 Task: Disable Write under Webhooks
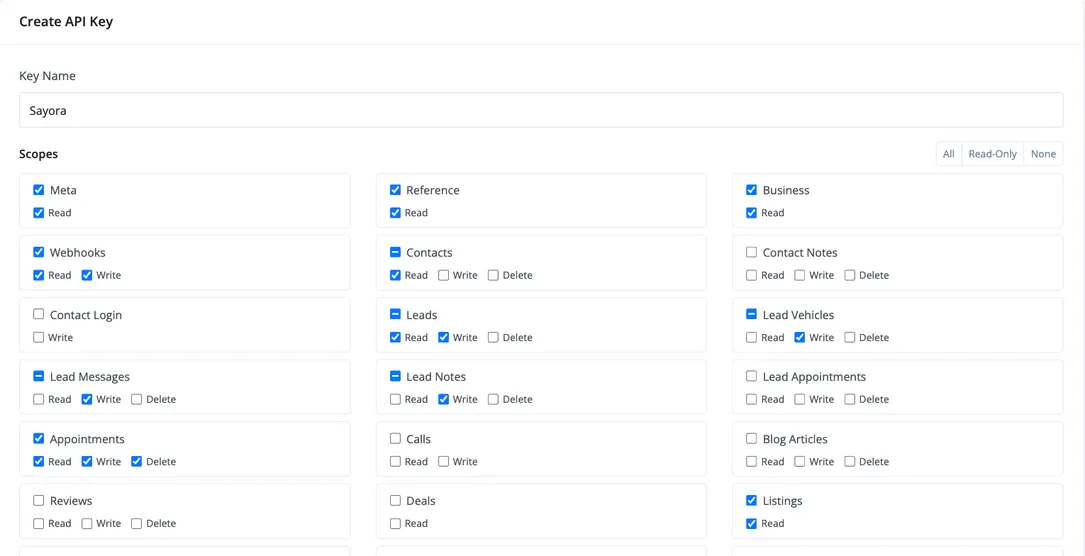pos(86,275)
